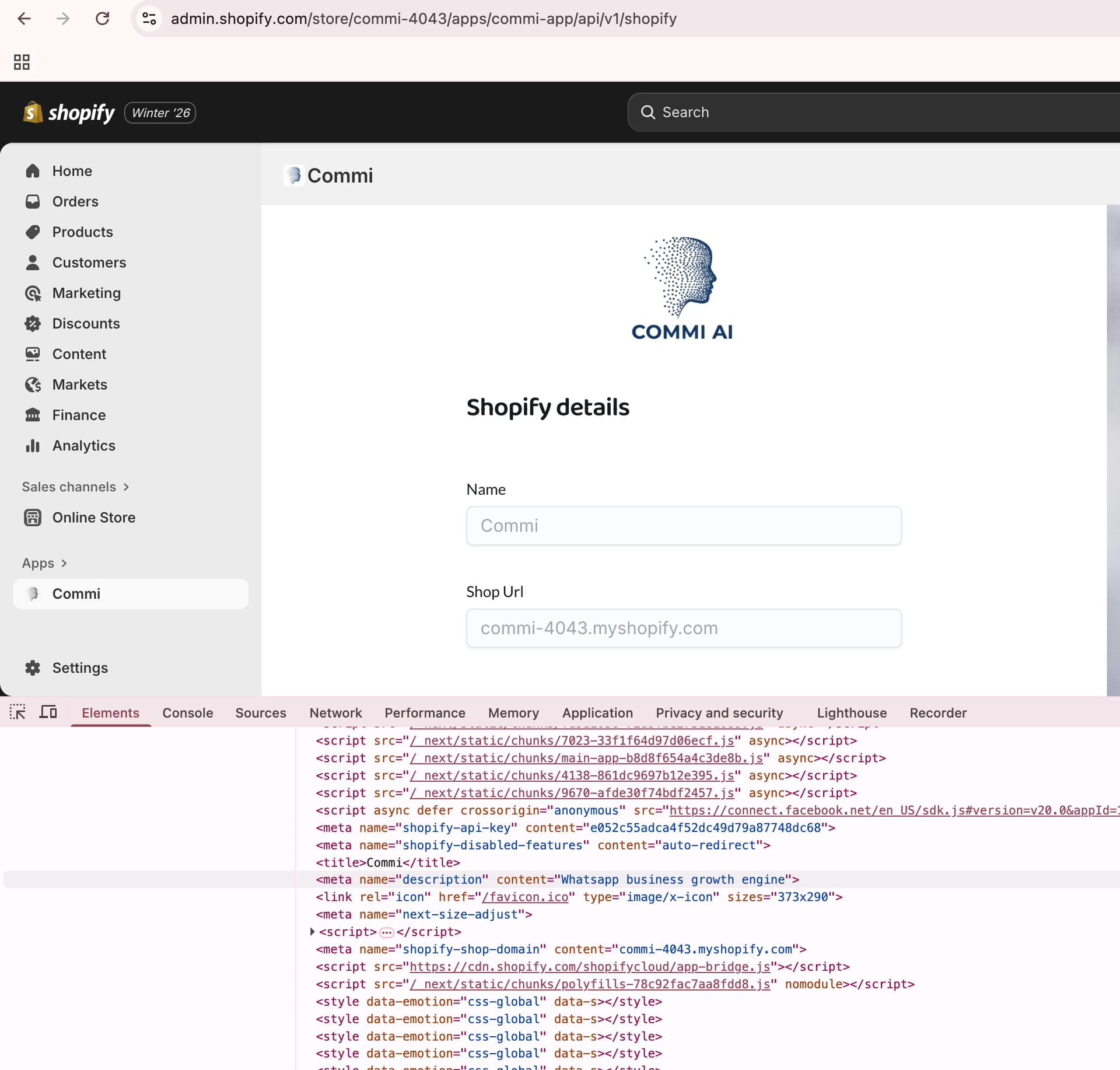Click the page vertical scrollbar on right
Screen dimensions: 1120x1070
pos(1113,449)
